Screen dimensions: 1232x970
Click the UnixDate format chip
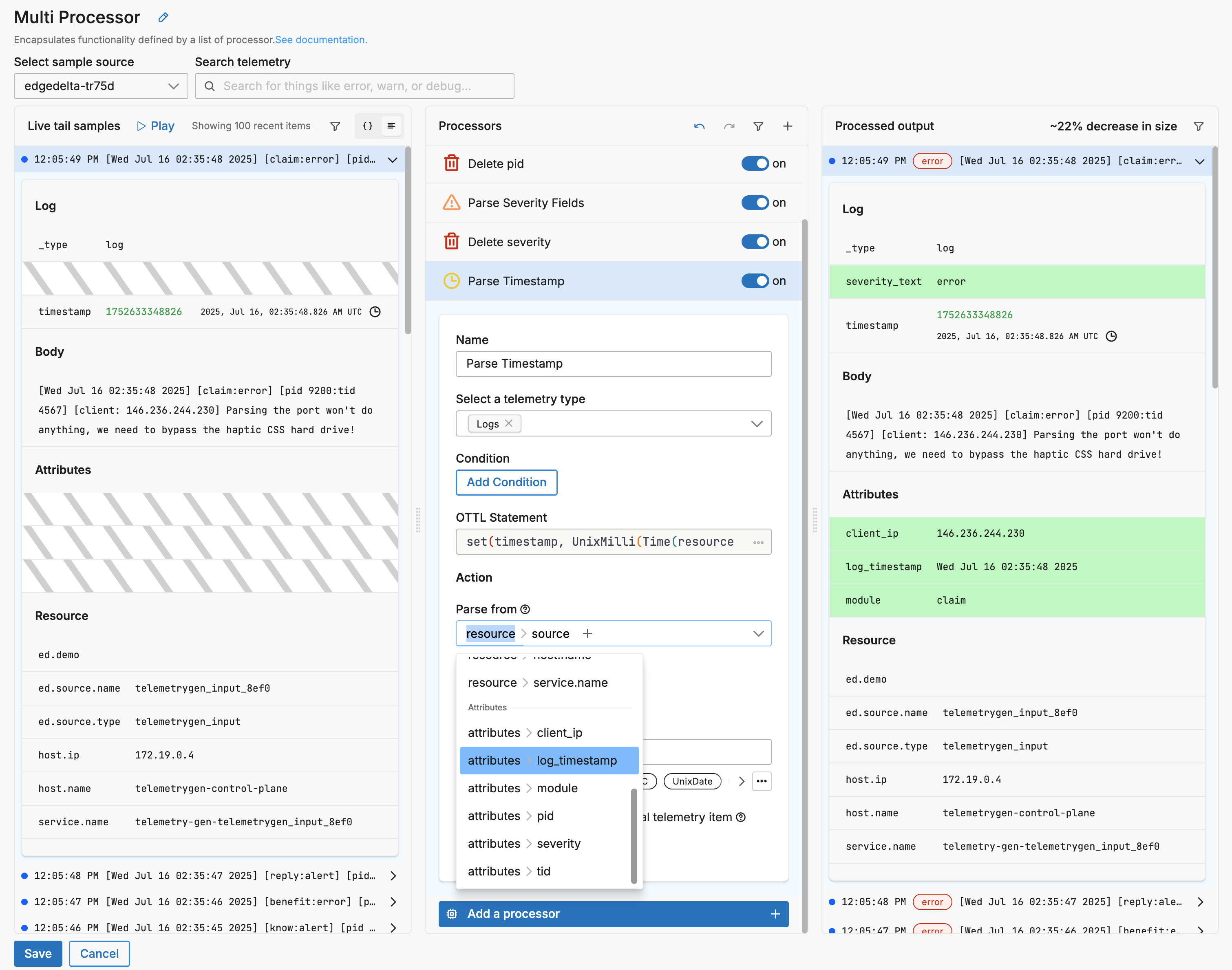coord(692,781)
